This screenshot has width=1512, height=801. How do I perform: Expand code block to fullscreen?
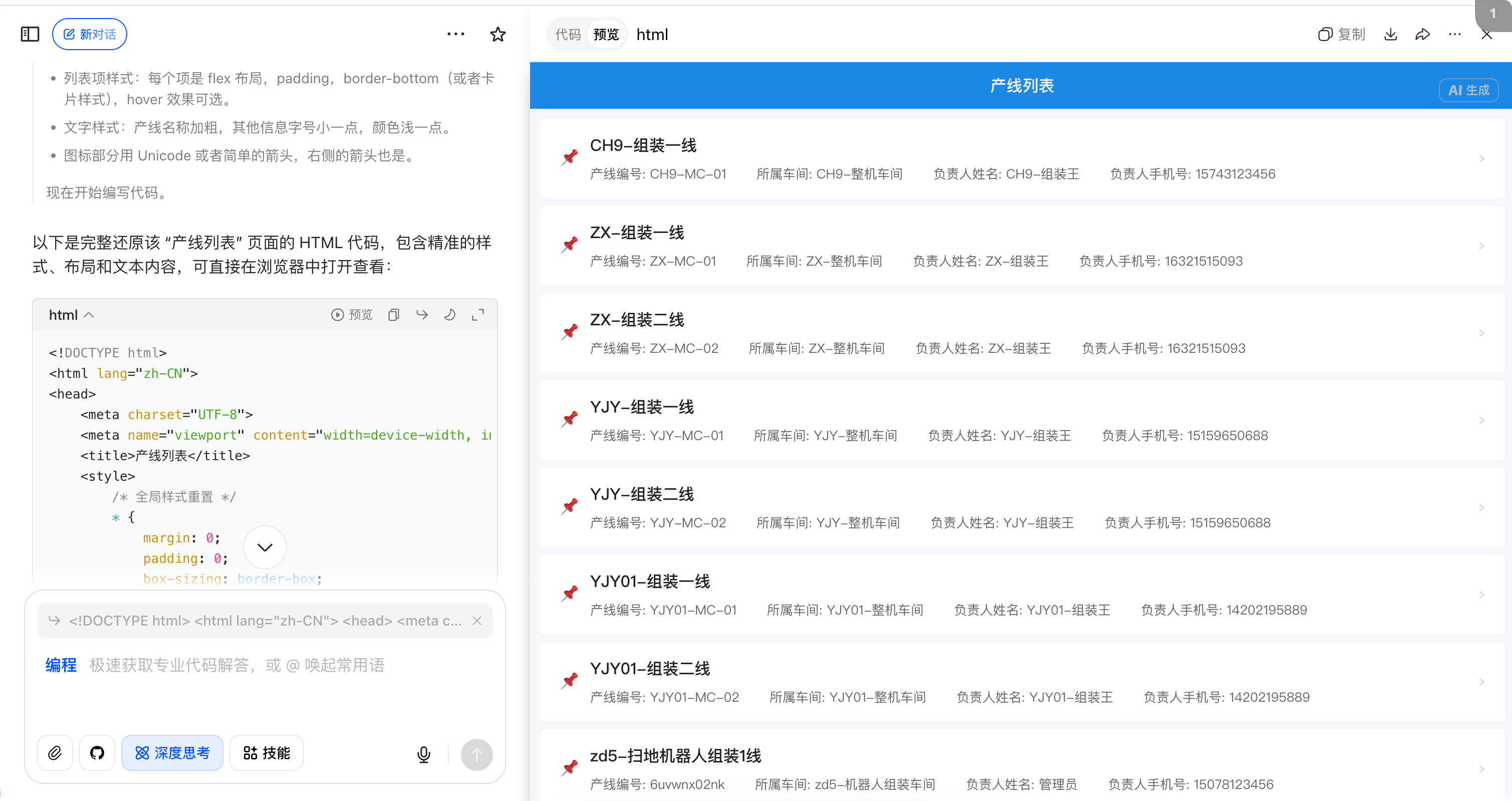(478, 315)
